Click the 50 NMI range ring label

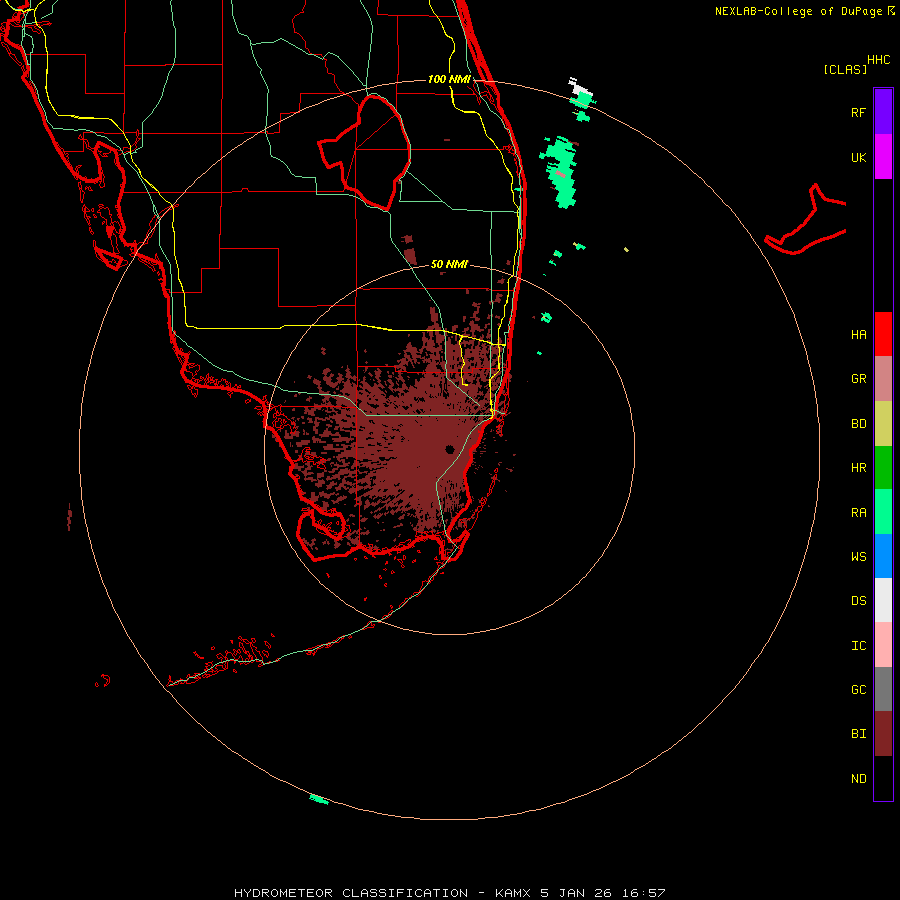tap(449, 264)
